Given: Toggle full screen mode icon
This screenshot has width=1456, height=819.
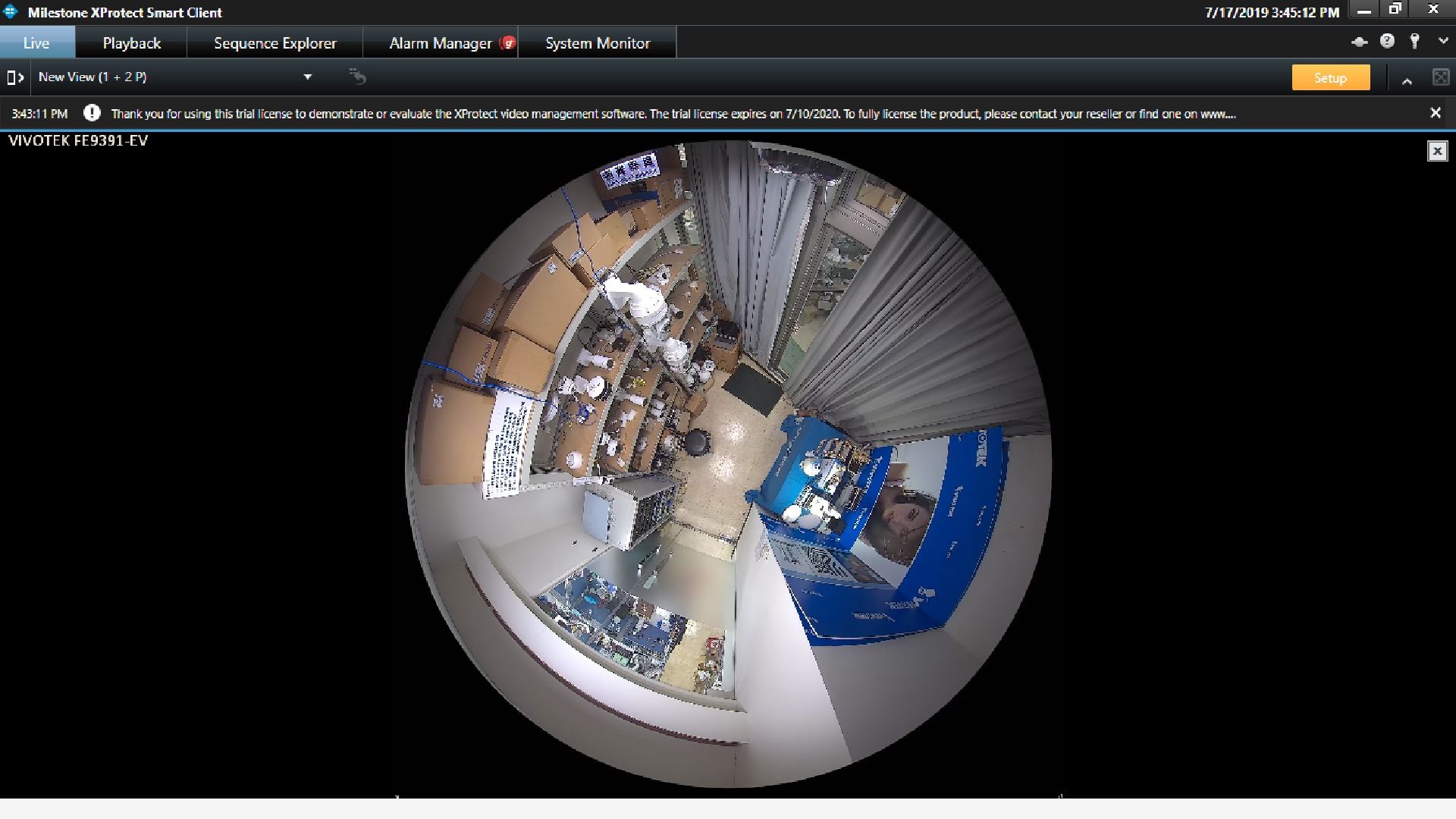Looking at the screenshot, I should coord(1440,77).
